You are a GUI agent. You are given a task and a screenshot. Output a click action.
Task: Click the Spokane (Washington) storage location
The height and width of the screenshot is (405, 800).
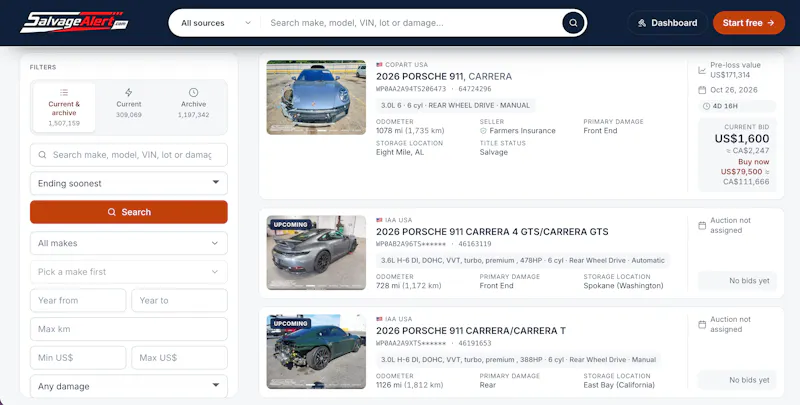coord(623,286)
